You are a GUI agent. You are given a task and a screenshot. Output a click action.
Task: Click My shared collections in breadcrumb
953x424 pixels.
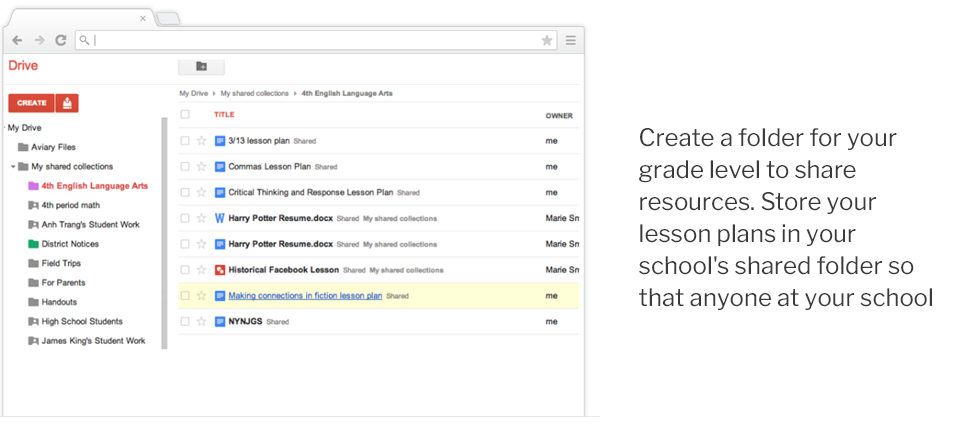pyautogui.click(x=254, y=93)
